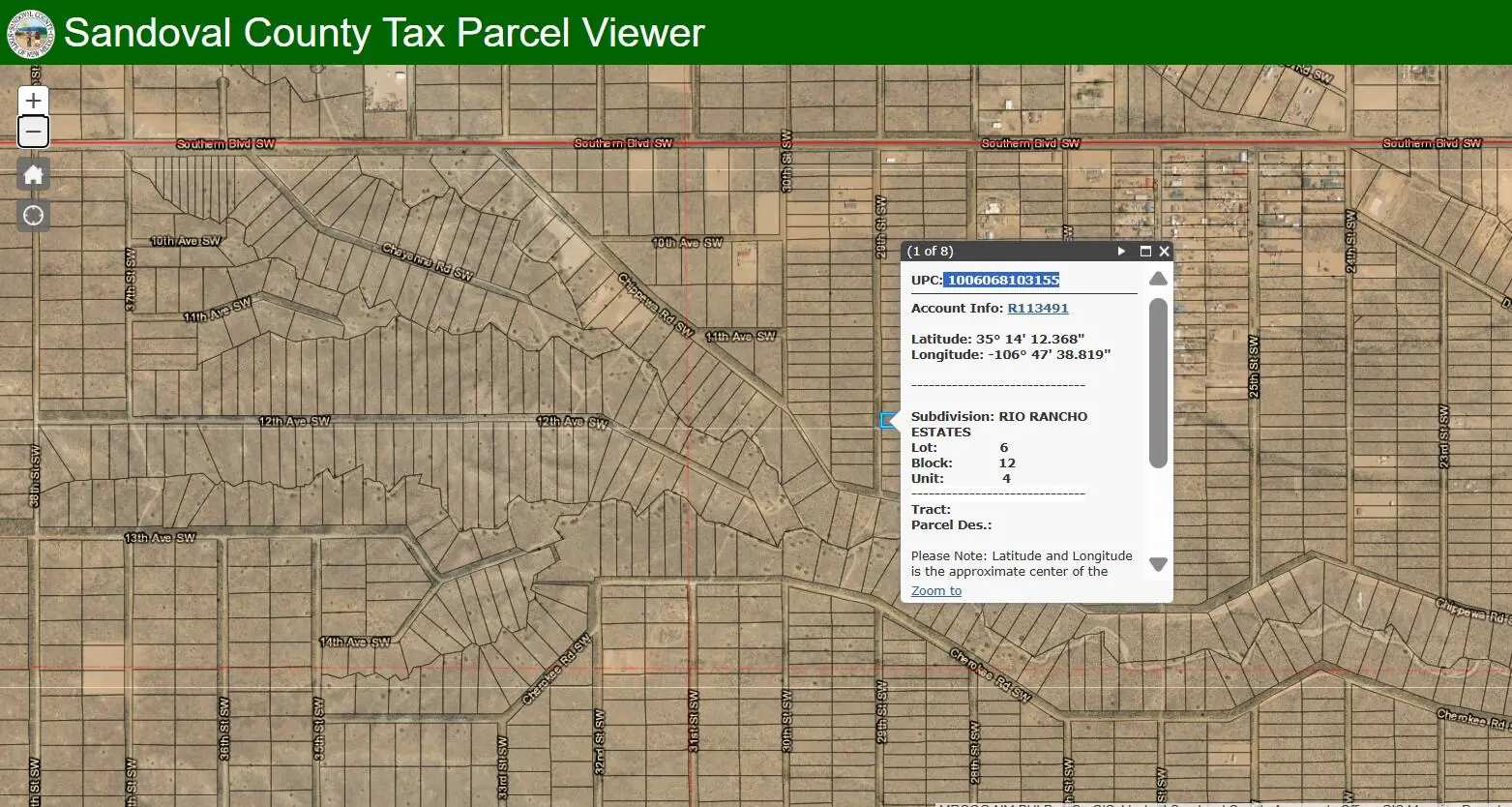Click the Cheyenne Rd SW map label
This screenshot has height=807, width=1512.
point(427,262)
